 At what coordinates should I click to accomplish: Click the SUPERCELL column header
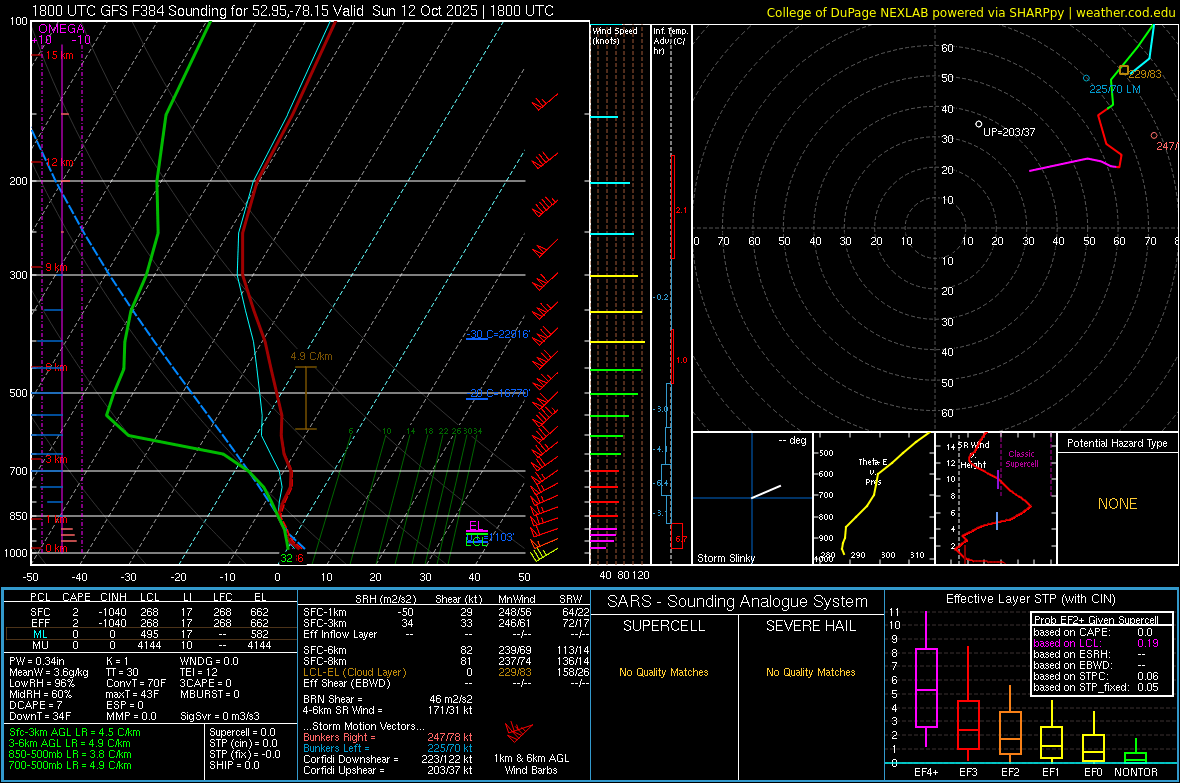point(664,626)
